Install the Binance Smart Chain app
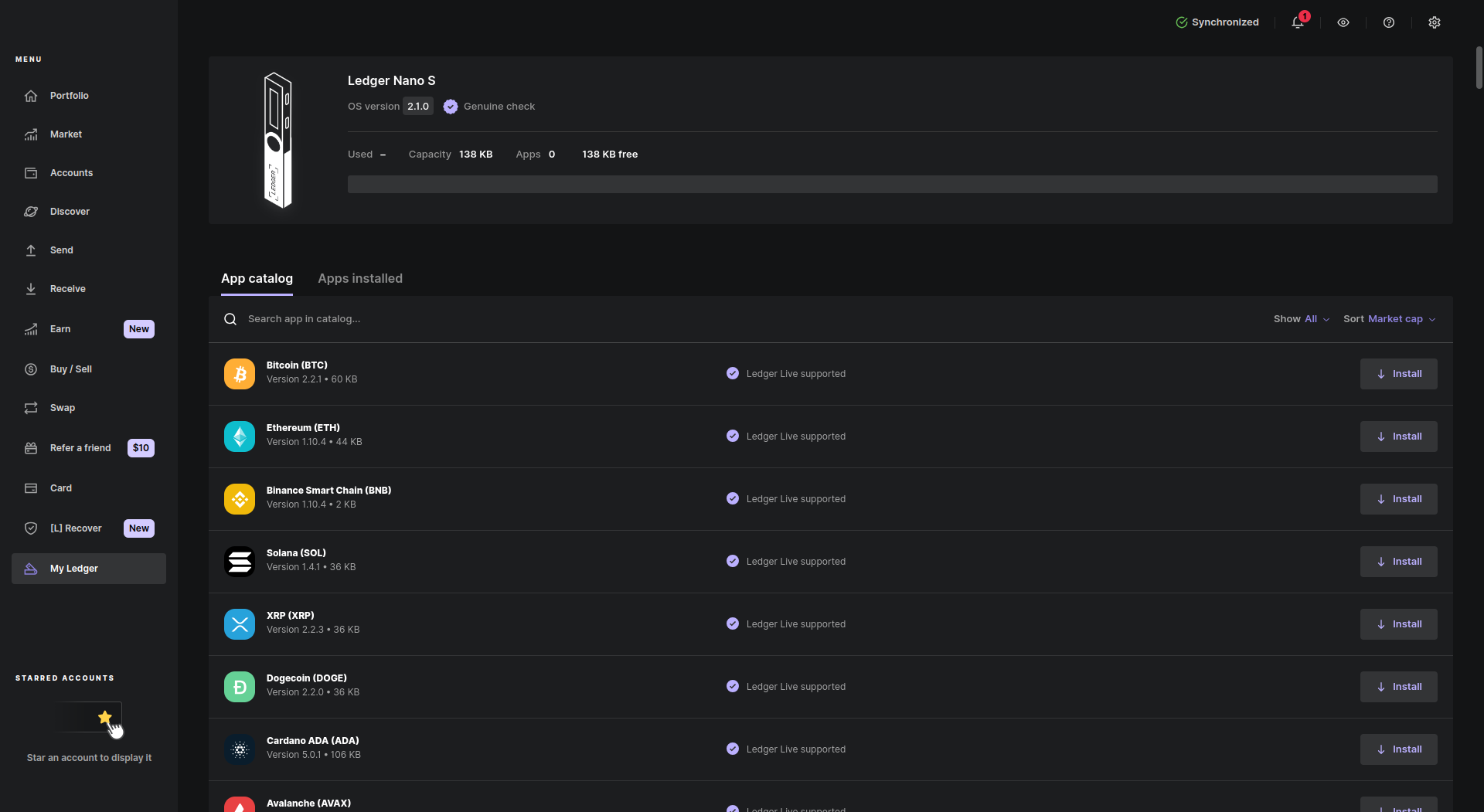This screenshot has width=1484, height=812. click(1398, 499)
